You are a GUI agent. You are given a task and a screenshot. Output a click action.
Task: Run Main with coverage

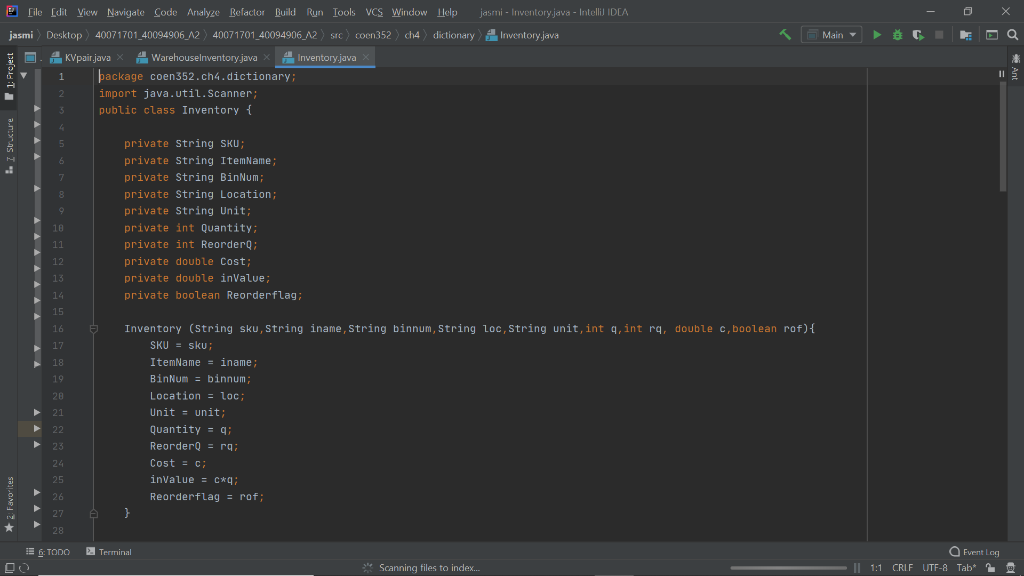tap(918, 35)
